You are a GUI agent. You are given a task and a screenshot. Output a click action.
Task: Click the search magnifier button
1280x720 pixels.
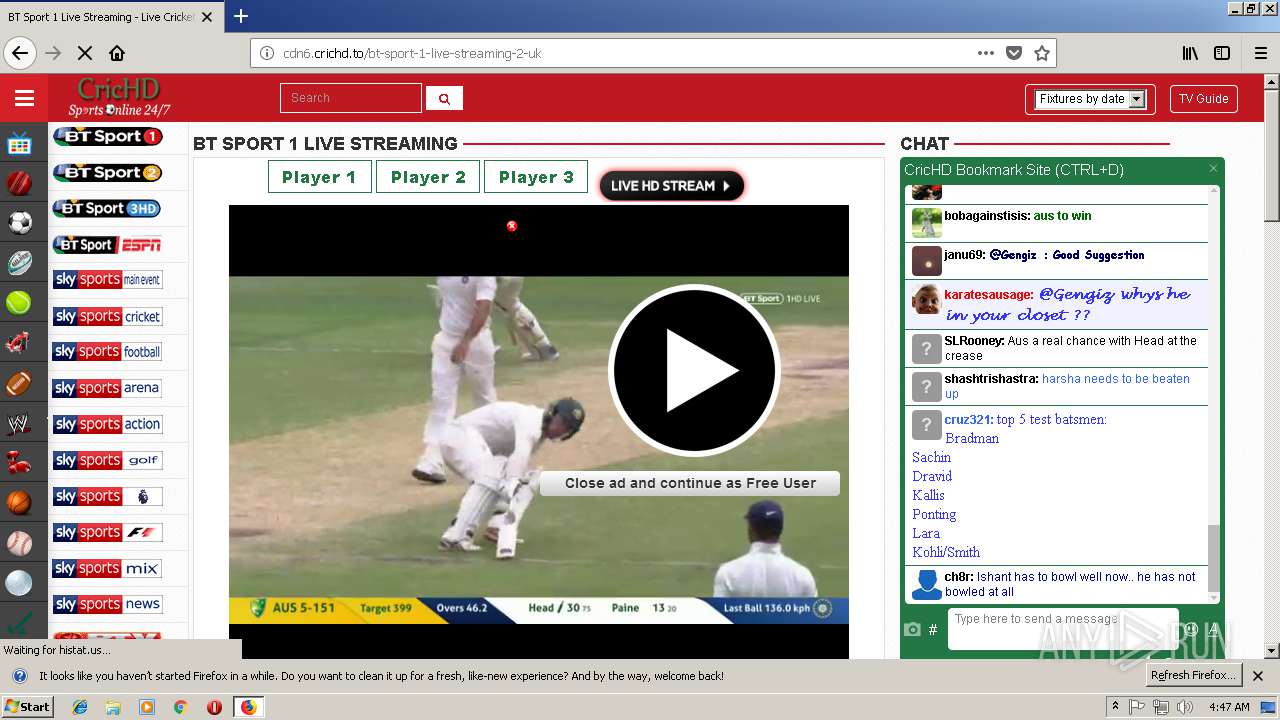444,98
